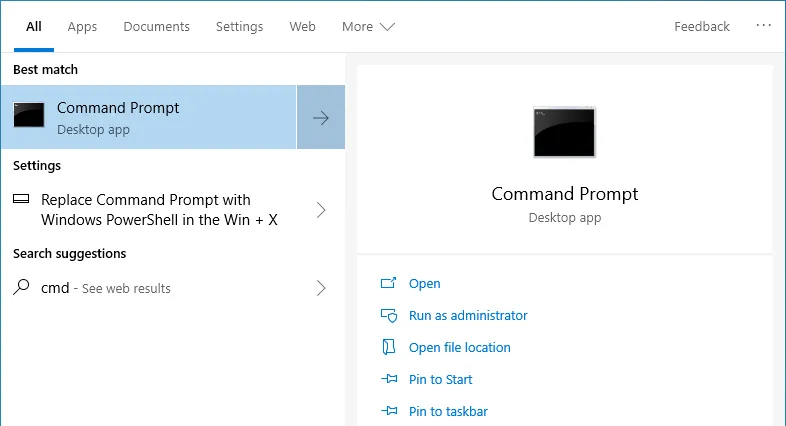Open the three-dots options menu

click(764, 26)
